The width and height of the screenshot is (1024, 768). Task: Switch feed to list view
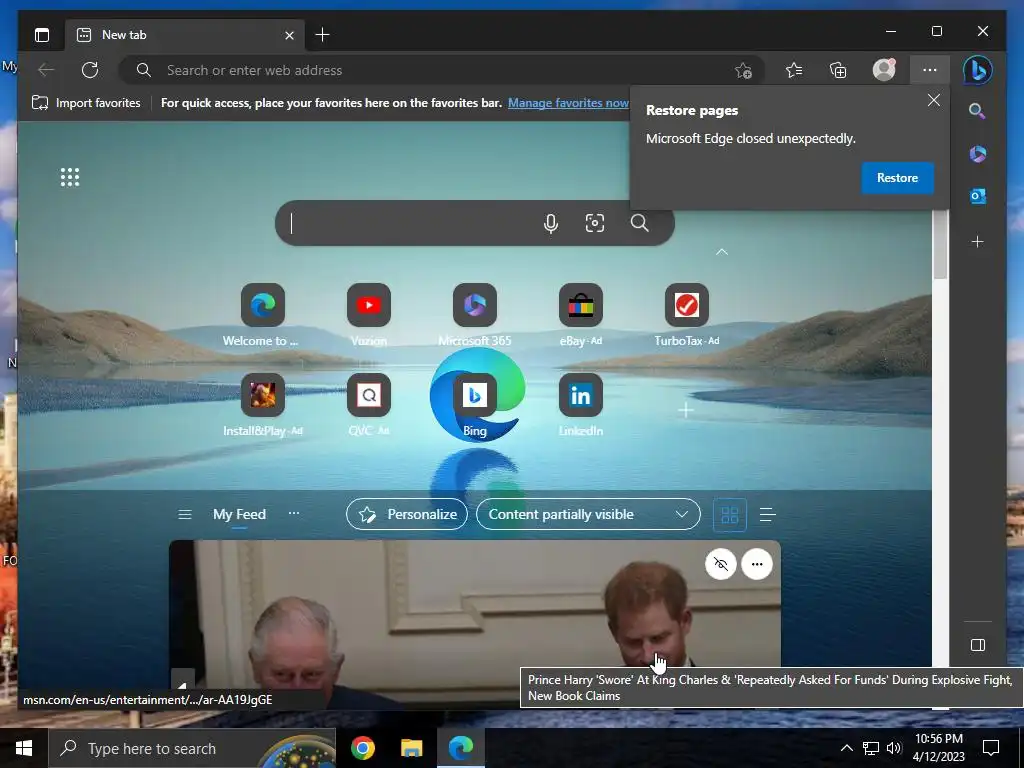[767, 515]
